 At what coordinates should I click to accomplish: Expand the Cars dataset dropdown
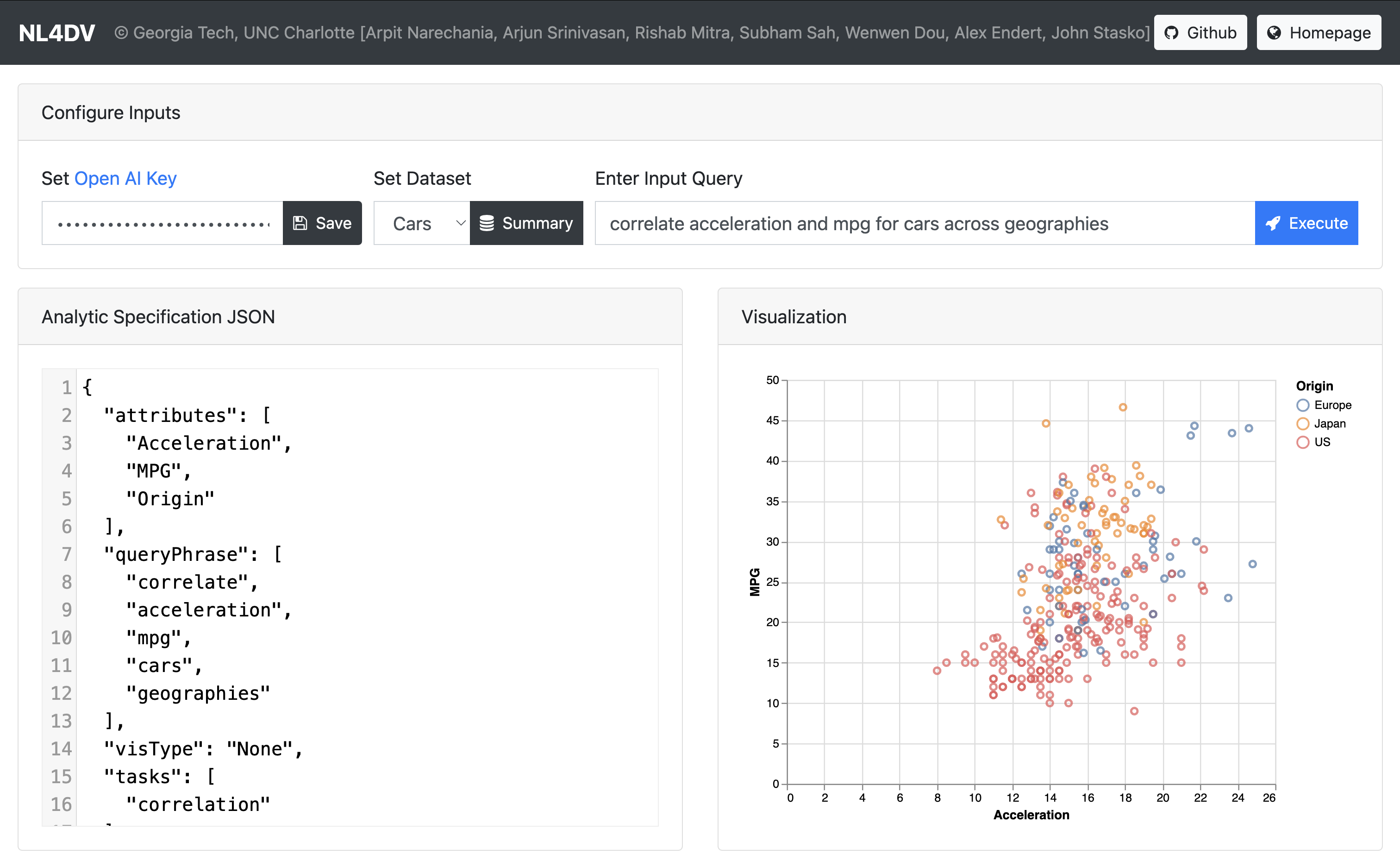tap(422, 223)
